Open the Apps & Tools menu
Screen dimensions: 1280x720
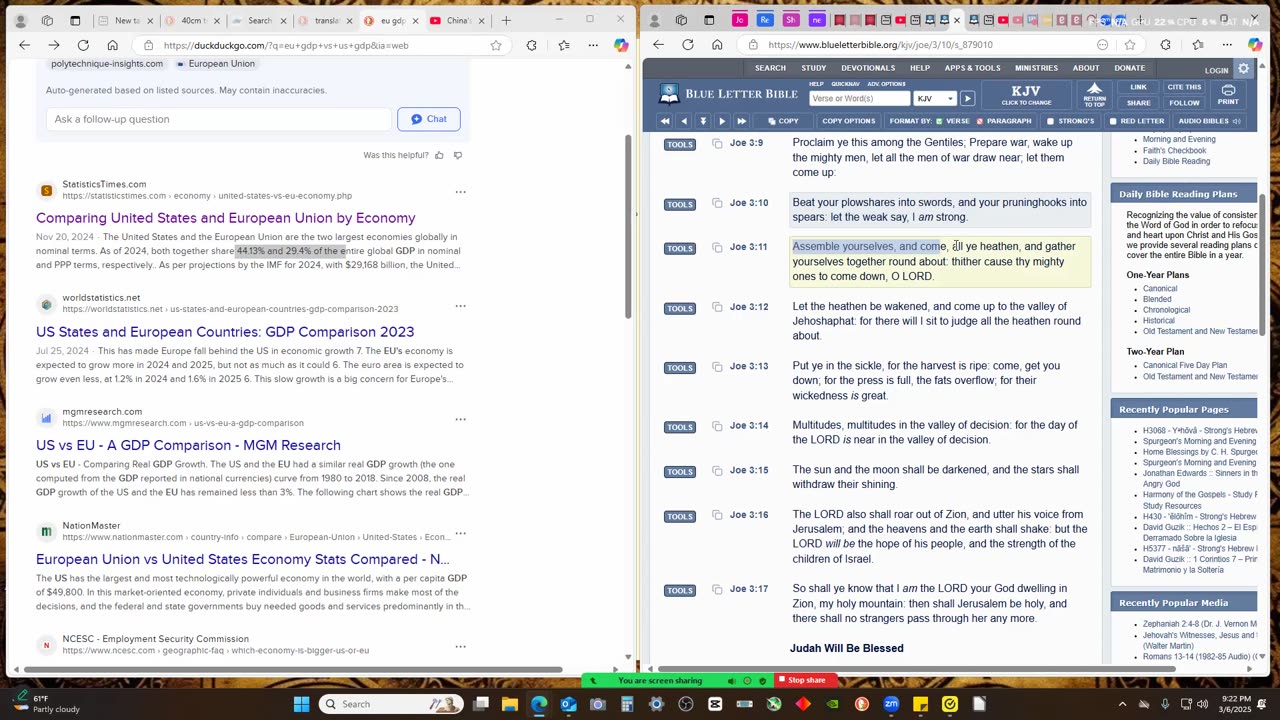[x=972, y=68]
